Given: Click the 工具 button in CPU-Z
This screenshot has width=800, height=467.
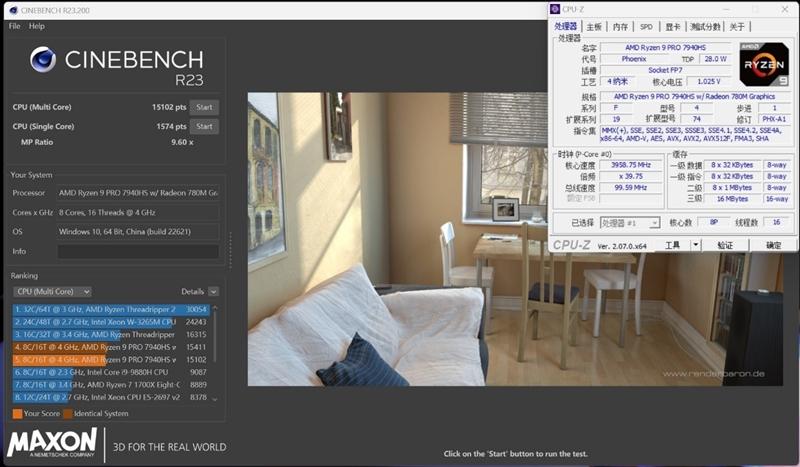Looking at the screenshot, I should [672, 245].
